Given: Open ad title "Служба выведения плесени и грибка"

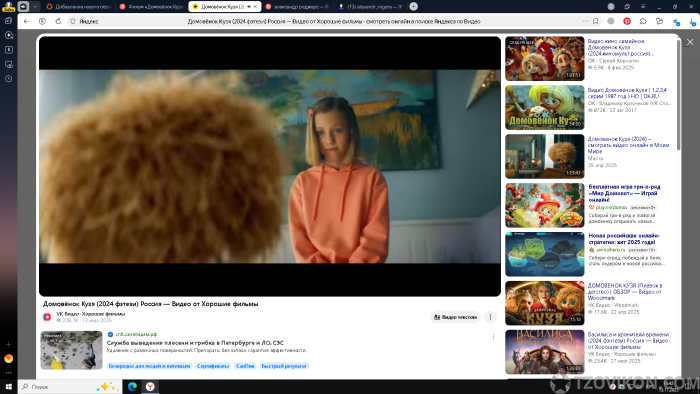Looking at the screenshot, I should [195, 343].
